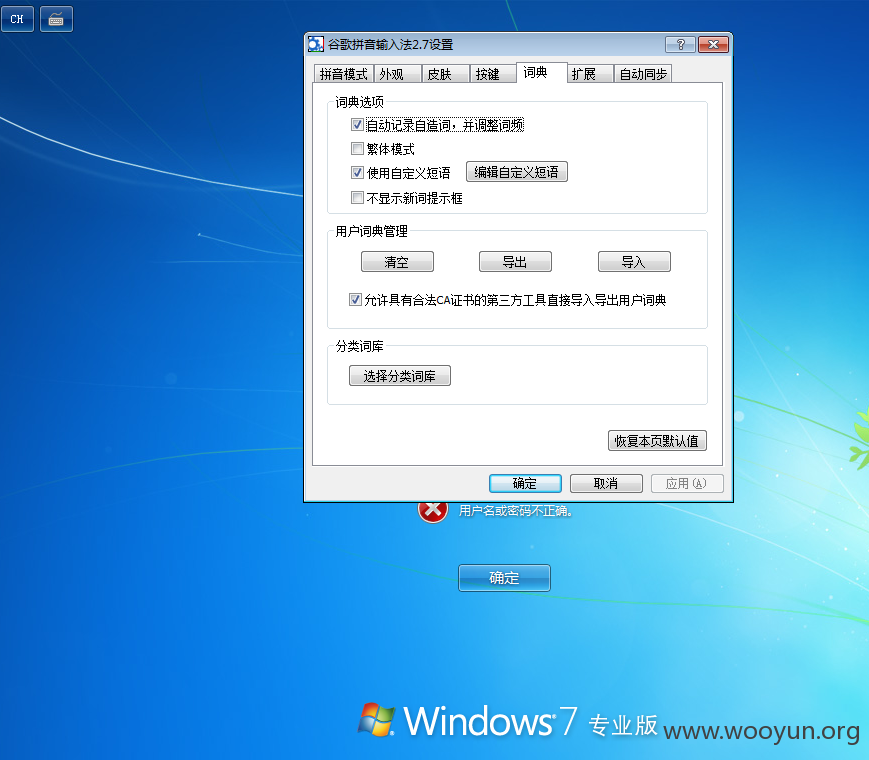
Task: Switch to the 自动同步 tab
Action: point(643,74)
